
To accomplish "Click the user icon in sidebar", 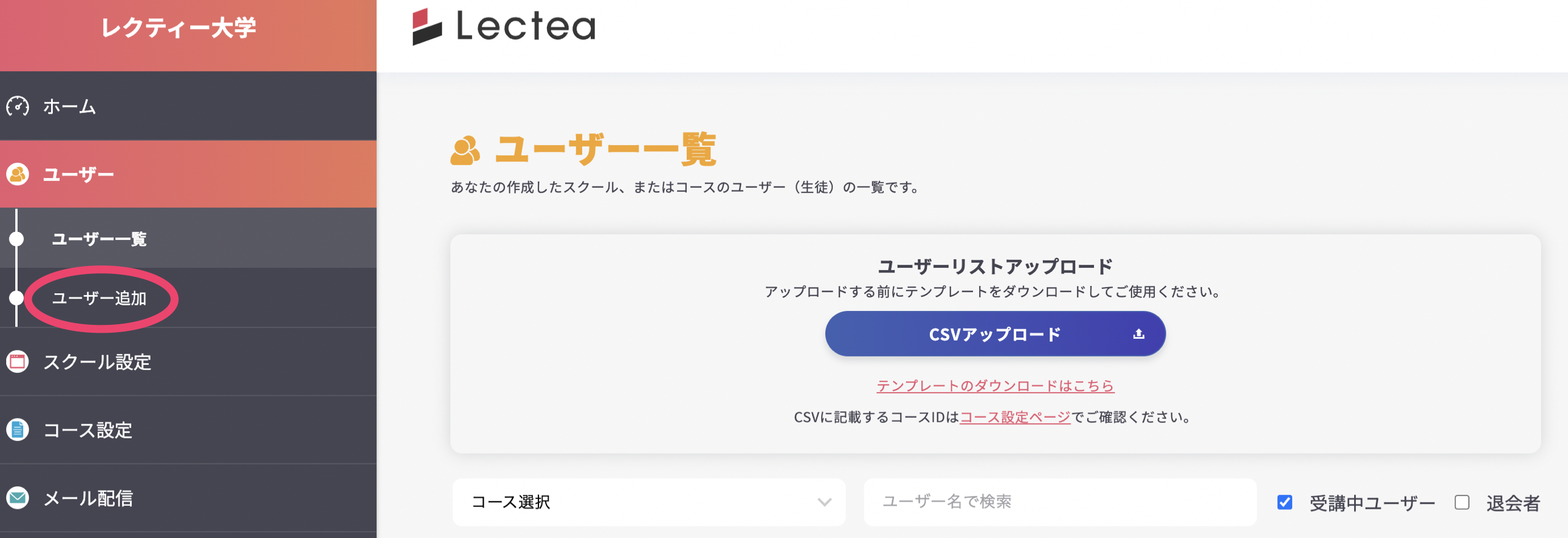I will 18,174.
